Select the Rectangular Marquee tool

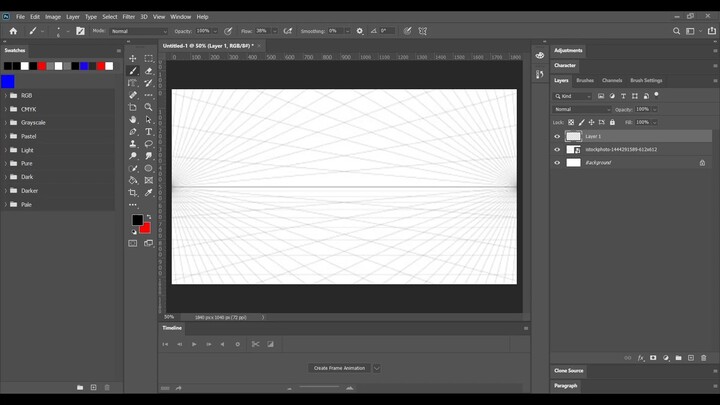tap(149, 59)
